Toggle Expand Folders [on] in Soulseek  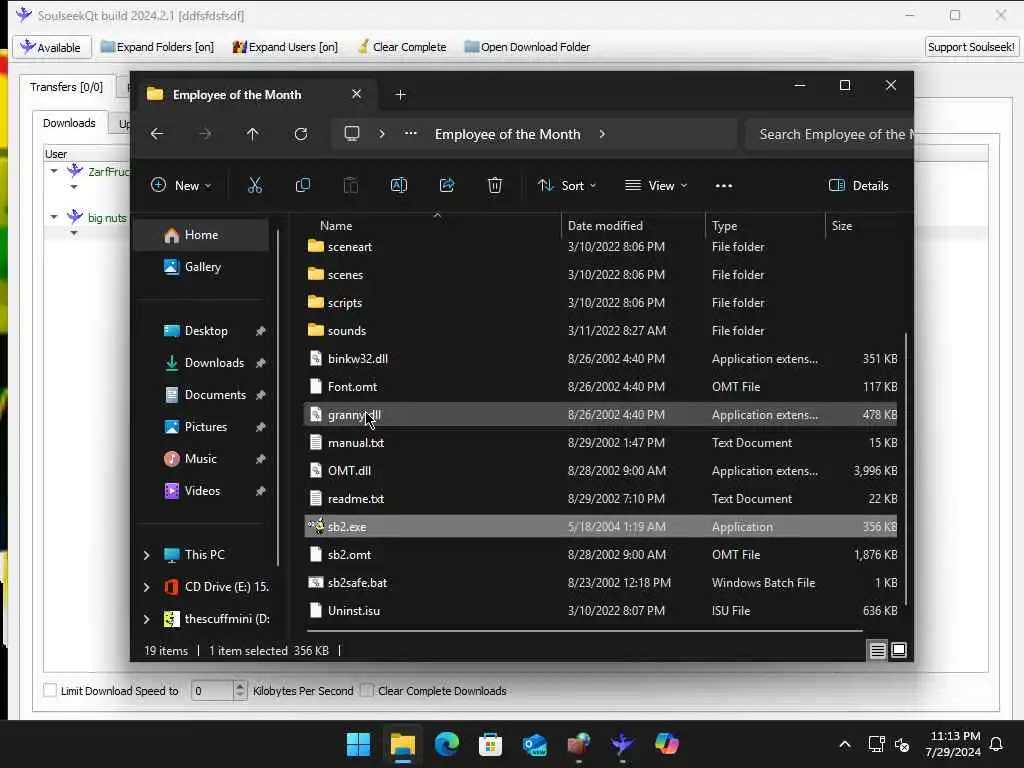pos(157,47)
